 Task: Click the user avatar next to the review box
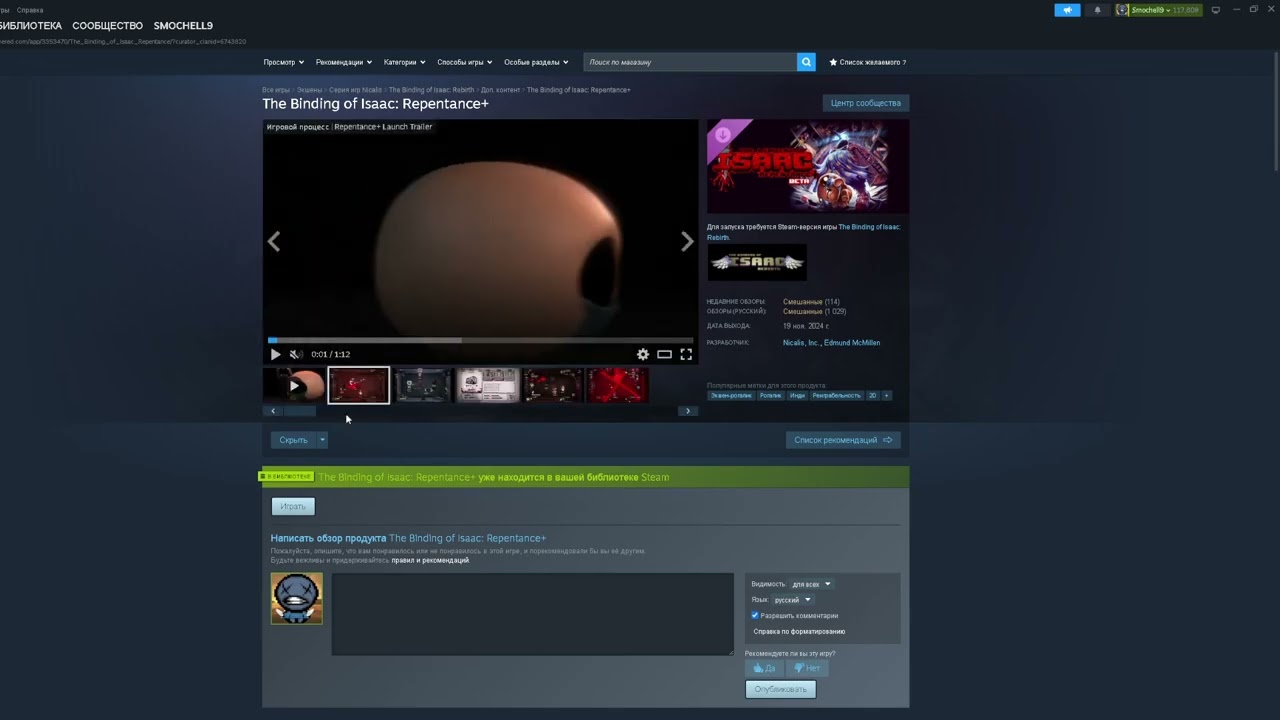click(297, 598)
